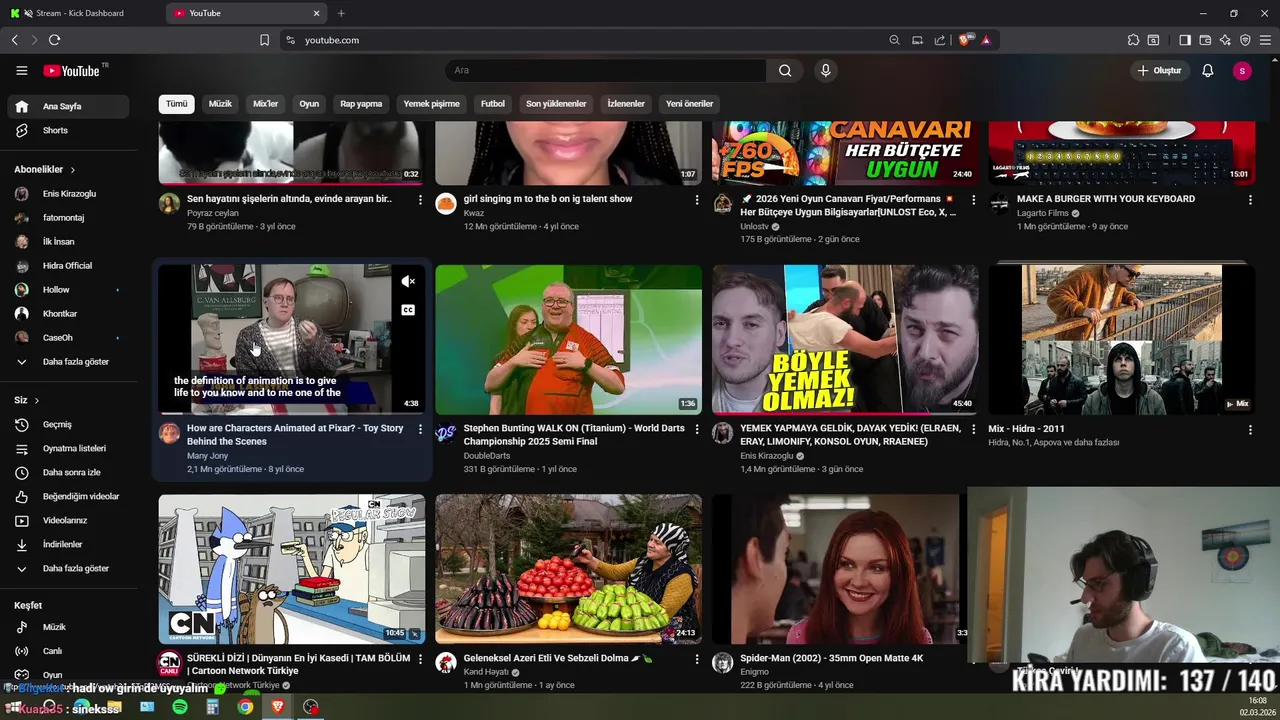Open Leo AI sparkle icon
This screenshot has height=720, width=1280.
click(1225, 40)
